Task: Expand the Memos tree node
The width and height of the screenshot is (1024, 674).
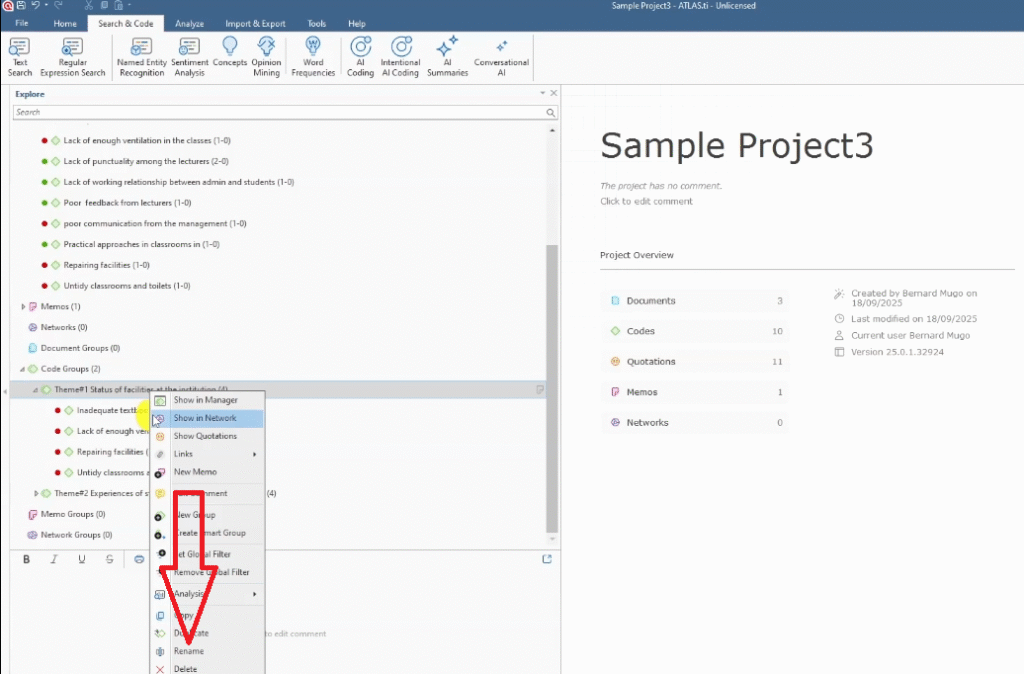Action: tap(23, 306)
